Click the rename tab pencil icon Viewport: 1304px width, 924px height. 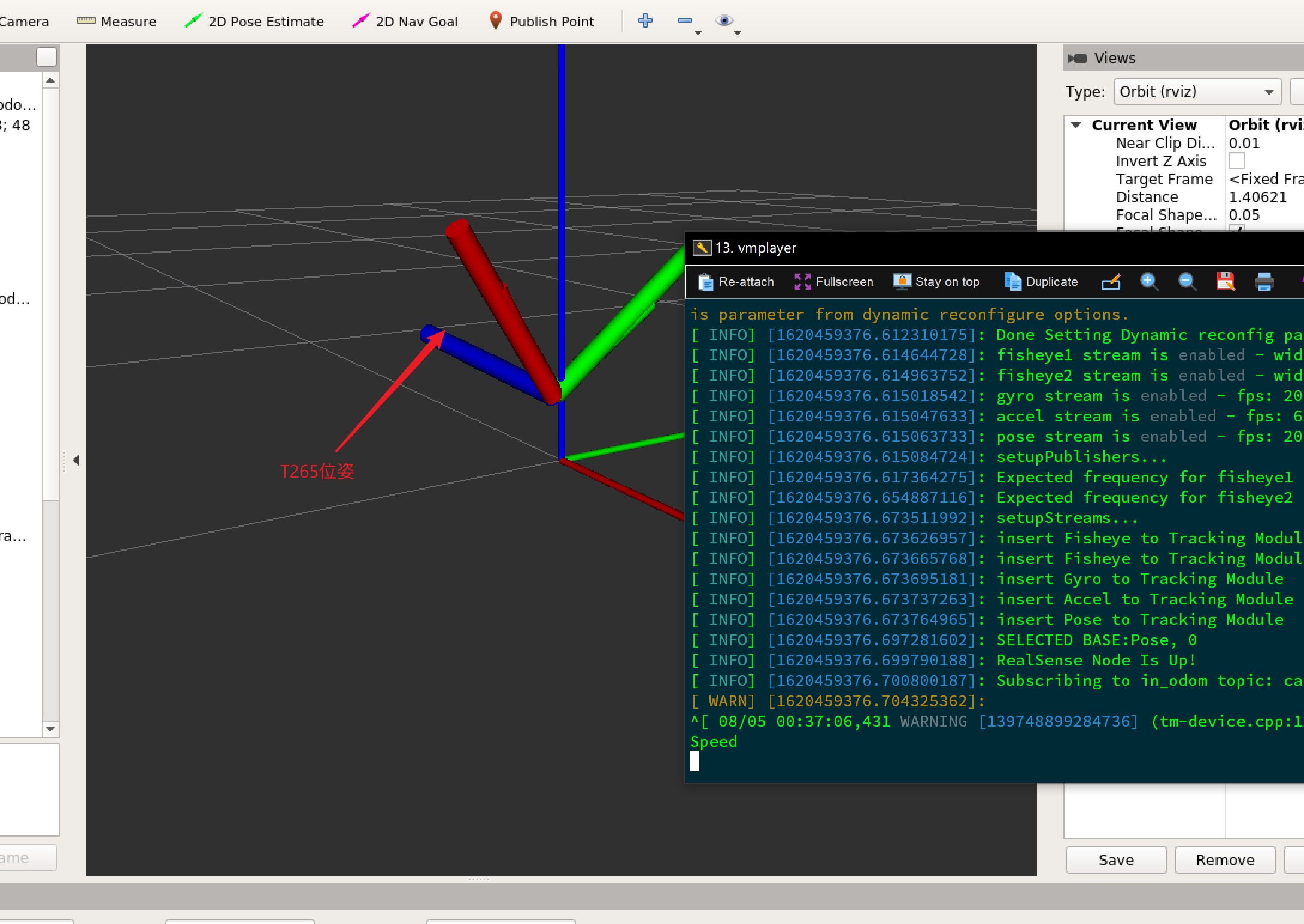click(1111, 282)
